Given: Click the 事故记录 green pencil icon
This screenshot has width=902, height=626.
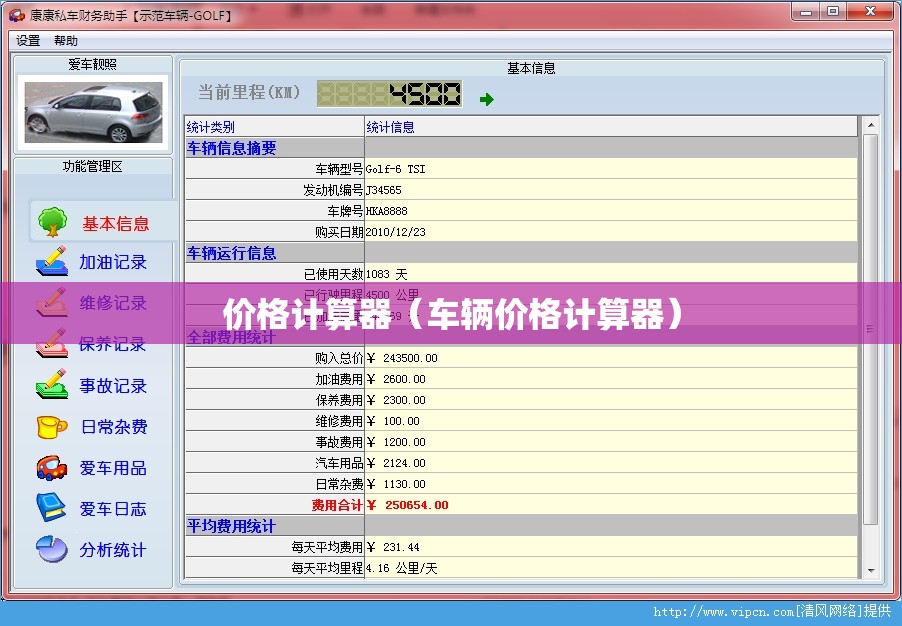Looking at the screenshot, I should 52,385.
